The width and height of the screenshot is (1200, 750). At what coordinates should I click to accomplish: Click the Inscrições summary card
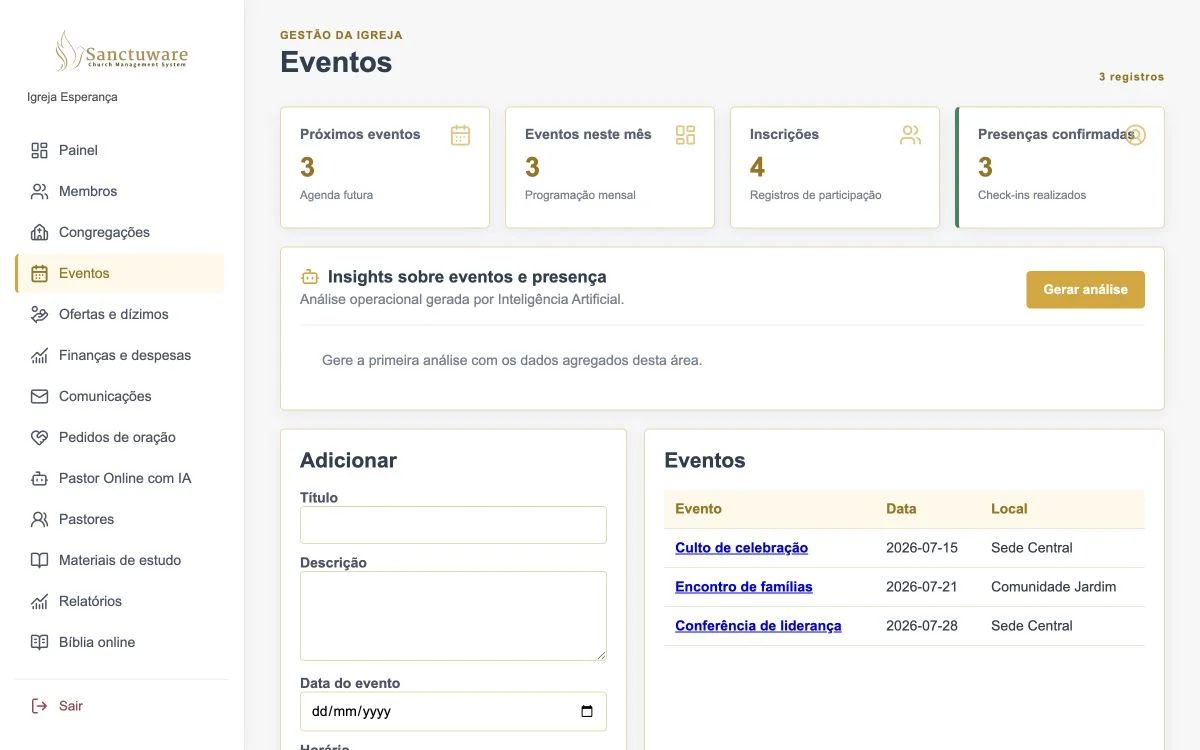pyautogui.click(x=835, y=167)
